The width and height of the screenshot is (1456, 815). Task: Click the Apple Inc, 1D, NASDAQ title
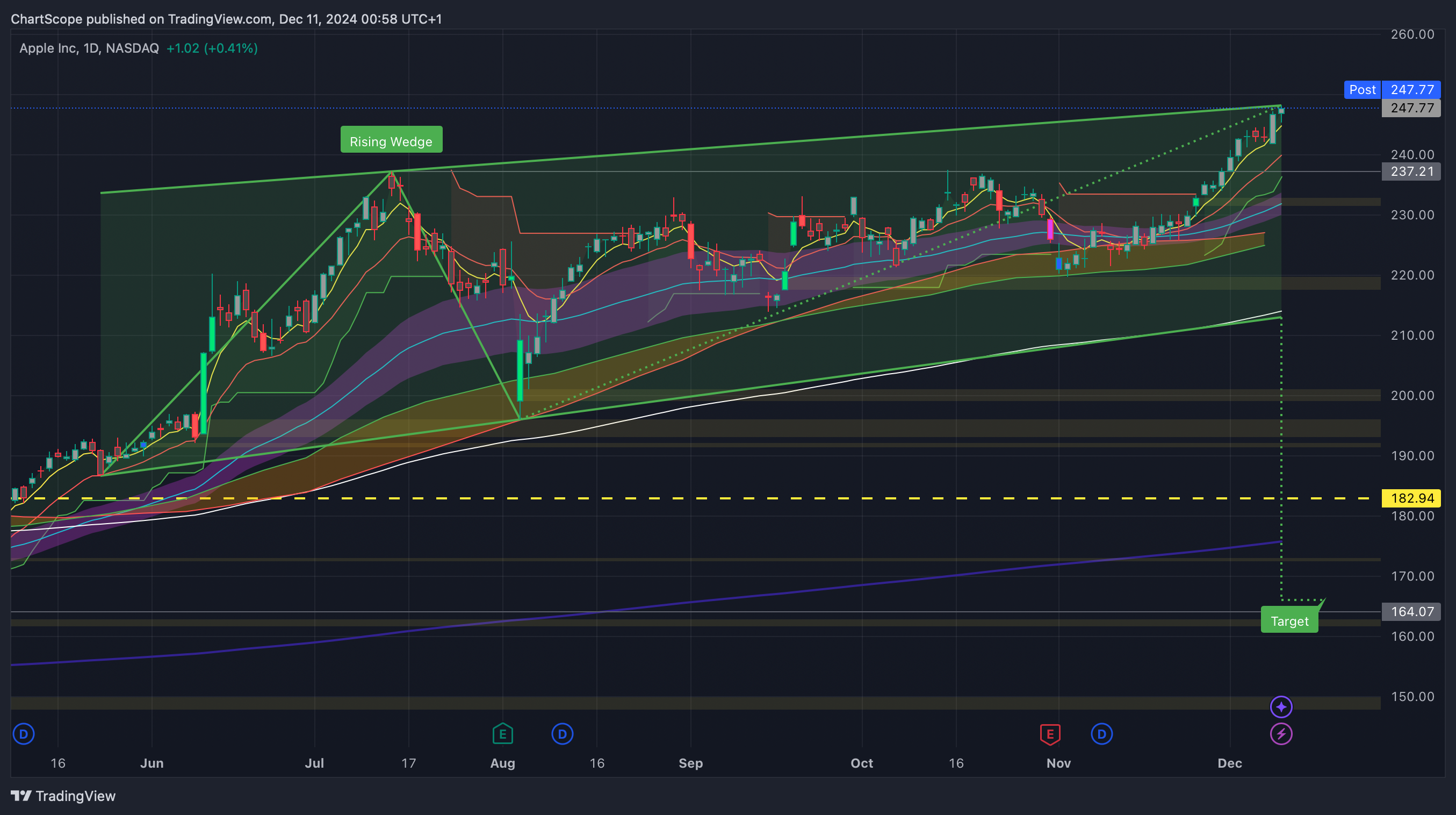[x=89, y=48]
